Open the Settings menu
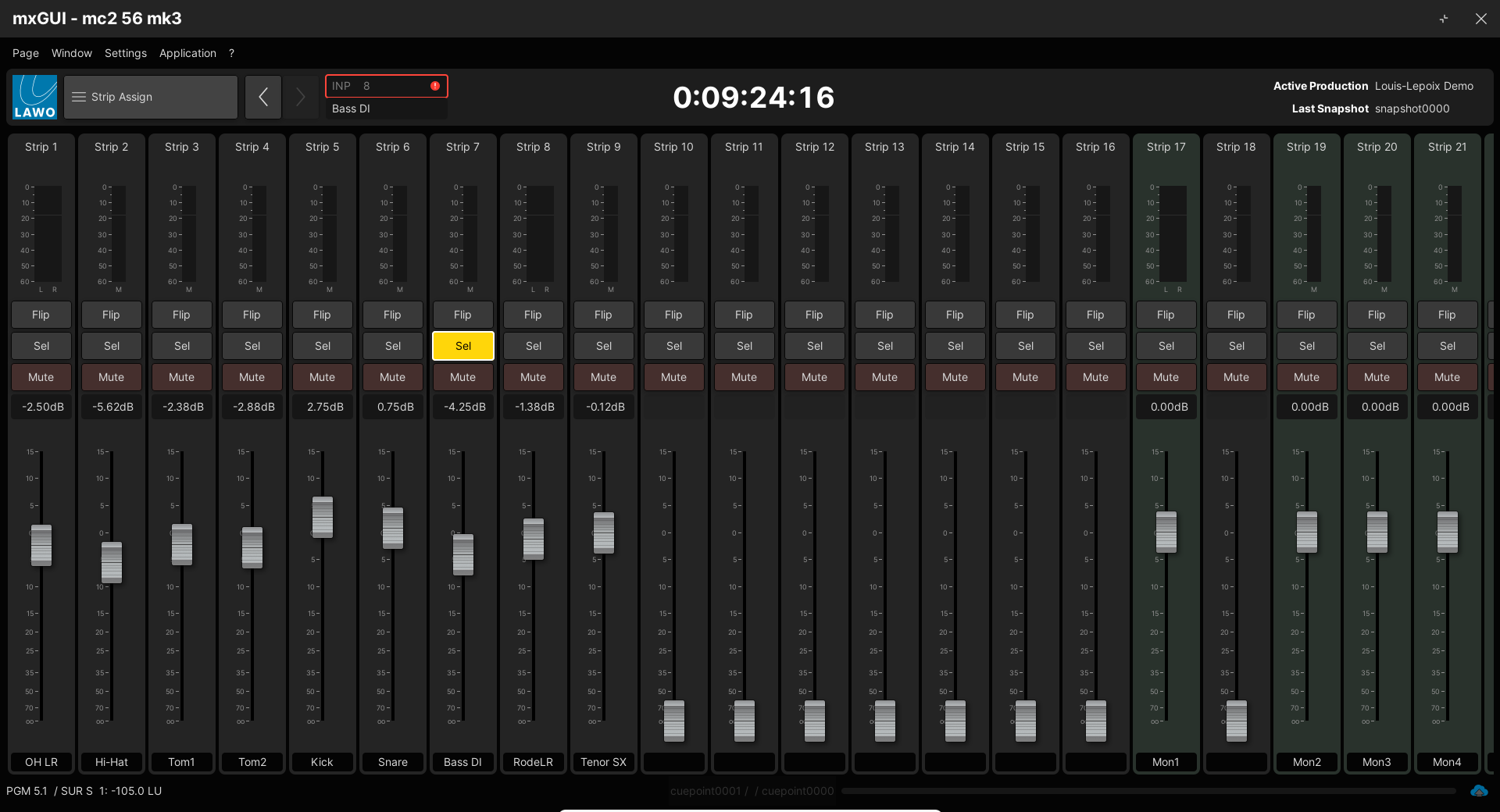 126,53
